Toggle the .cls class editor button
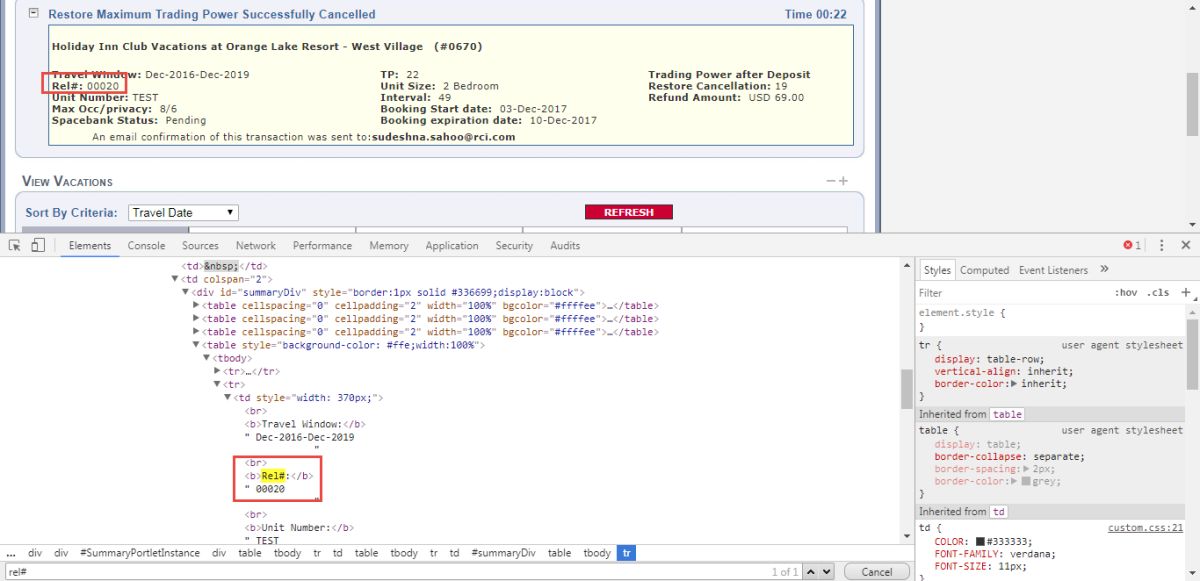The width and height of the screenshot is (1200, 581). tap(1158, 293)
